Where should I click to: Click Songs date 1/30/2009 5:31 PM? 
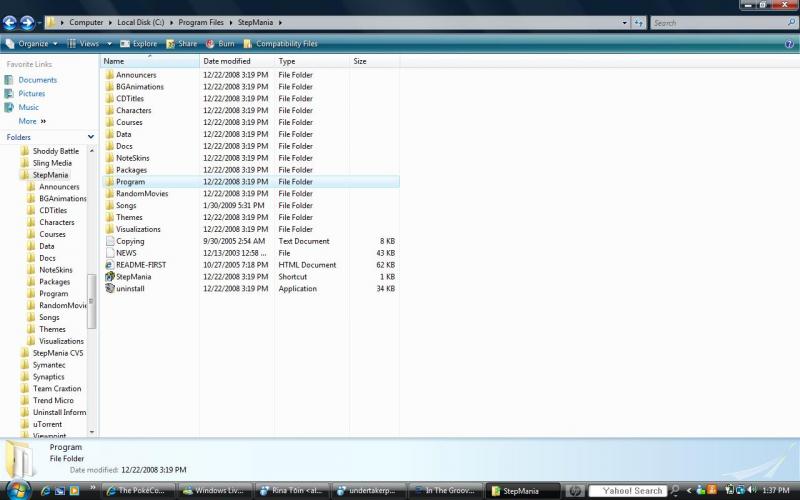(234, 206)
